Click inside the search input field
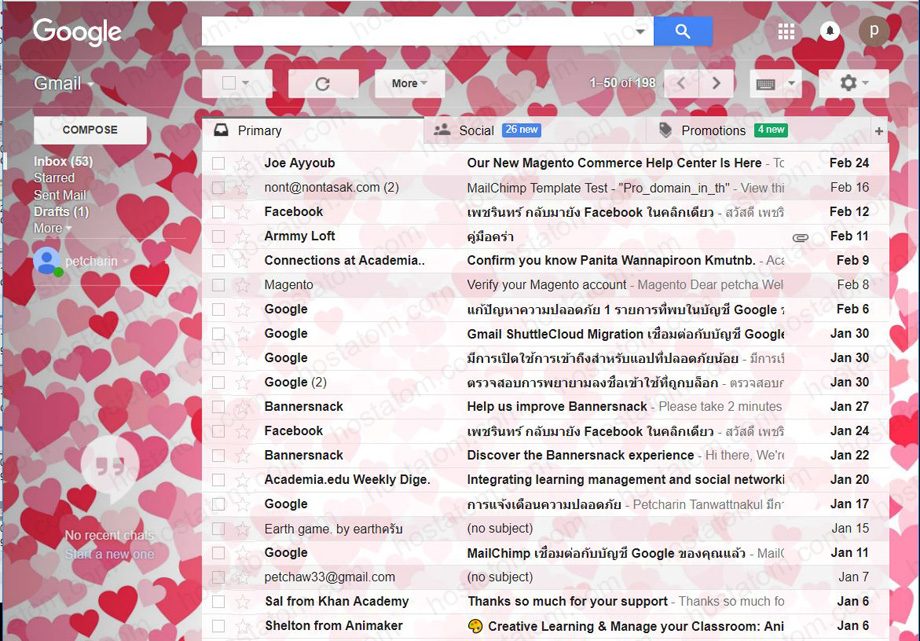The image size is (920, 641). point(420,31)
